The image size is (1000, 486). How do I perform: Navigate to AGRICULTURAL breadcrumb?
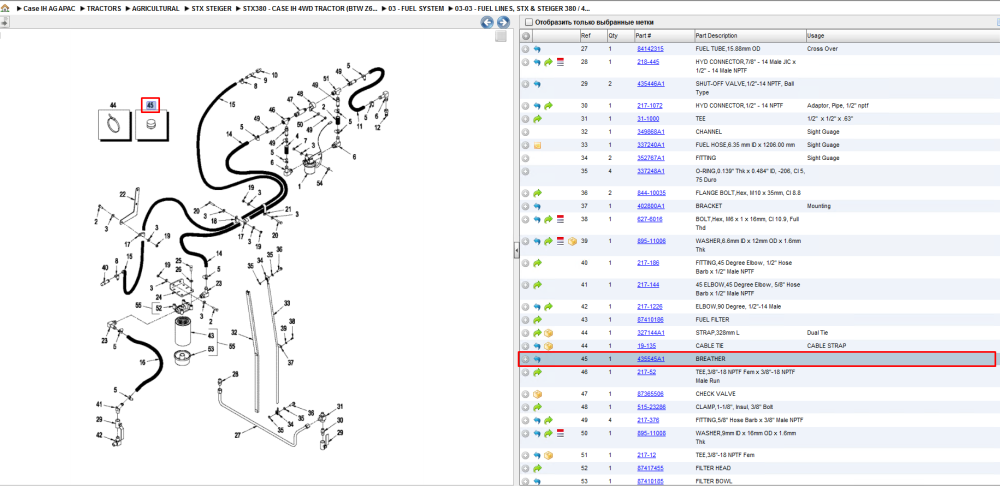click(156, 8)
